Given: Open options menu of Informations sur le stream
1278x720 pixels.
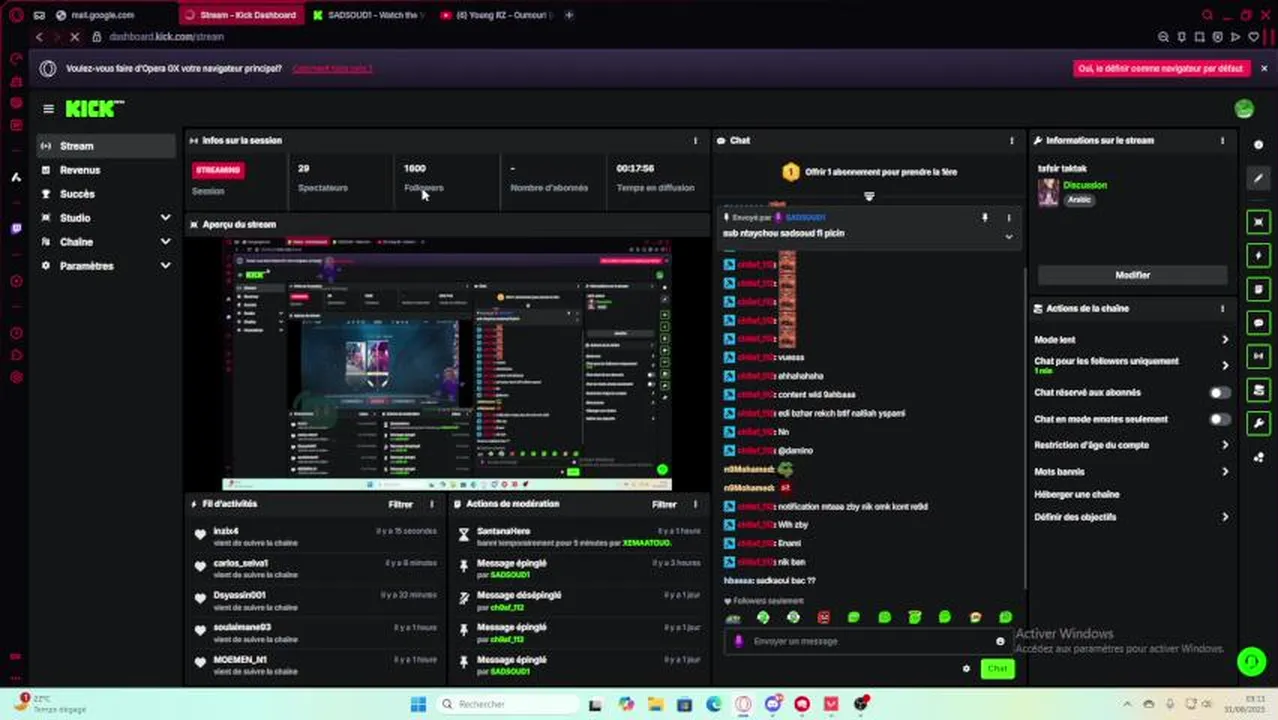Looking at the screenshot, I should [1222, 141].
